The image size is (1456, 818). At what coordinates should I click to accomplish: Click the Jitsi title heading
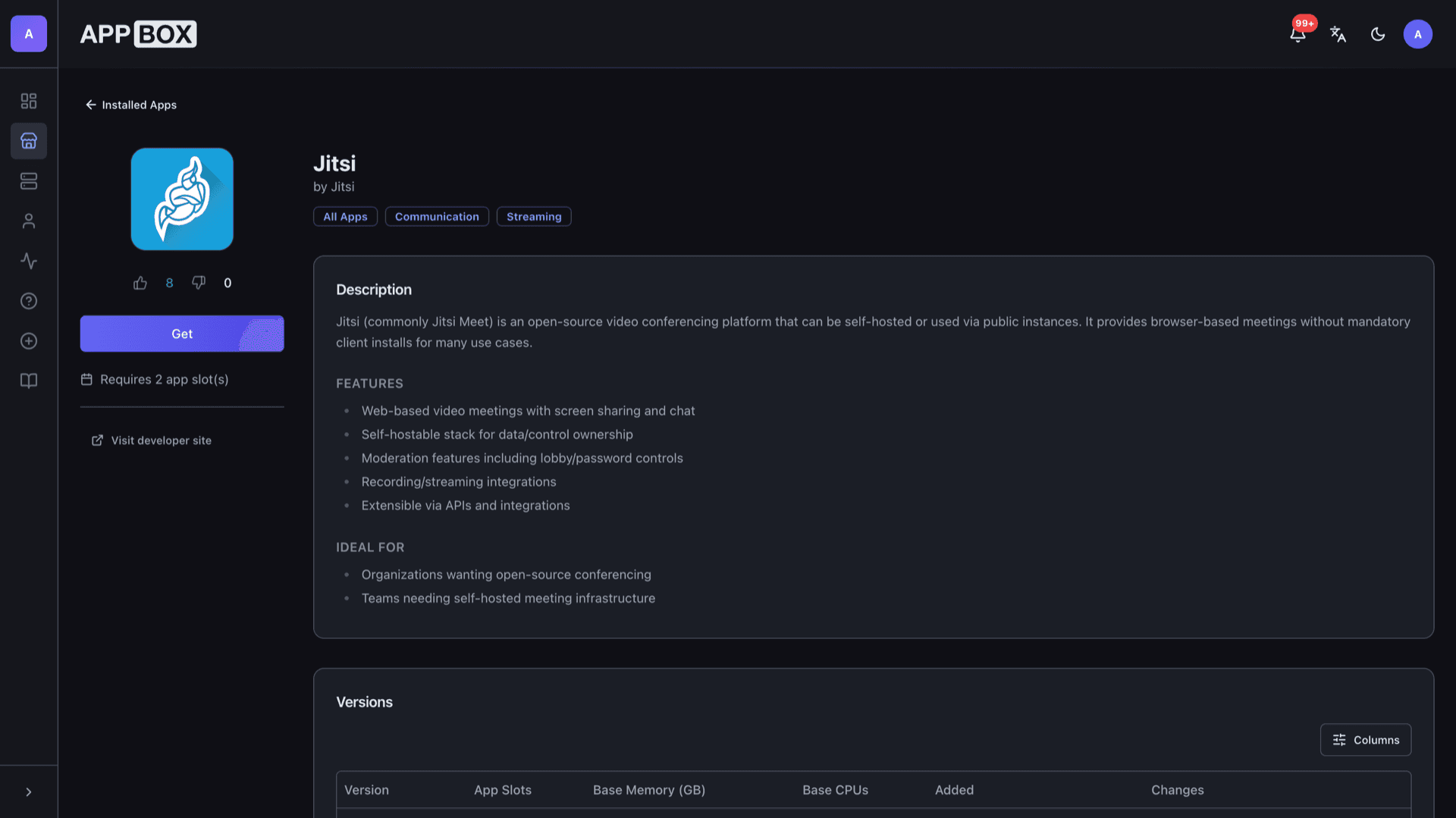pyautogui.click(x=334, y=163)
